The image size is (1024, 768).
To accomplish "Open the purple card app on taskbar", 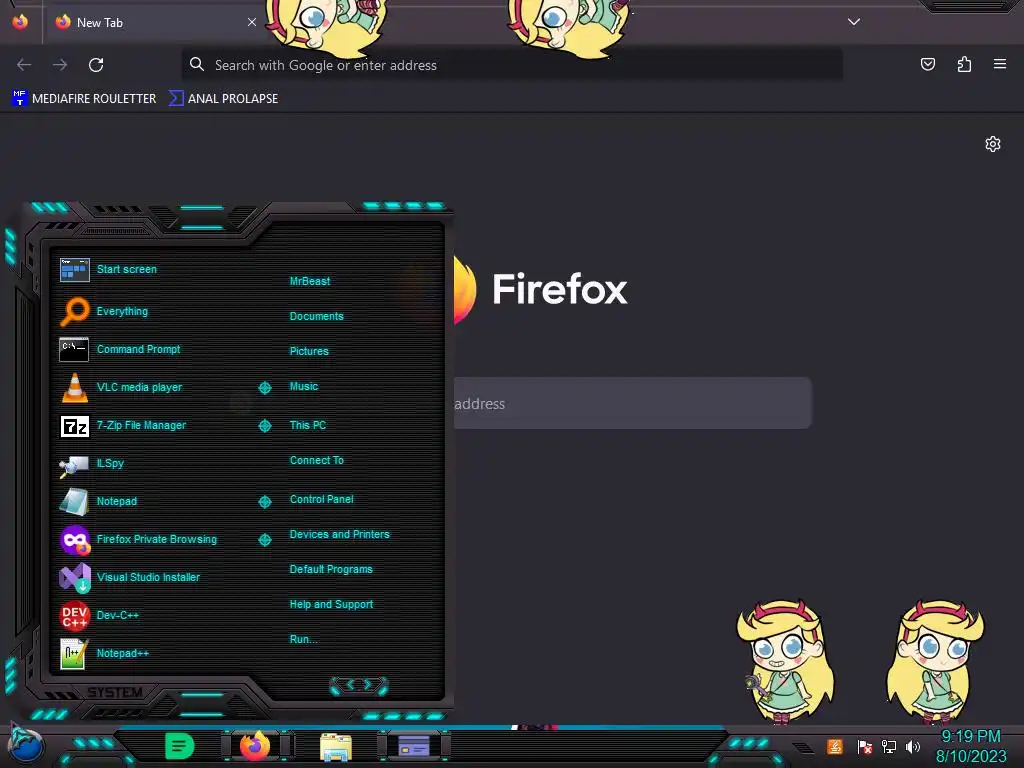I will tap(414, 746).
